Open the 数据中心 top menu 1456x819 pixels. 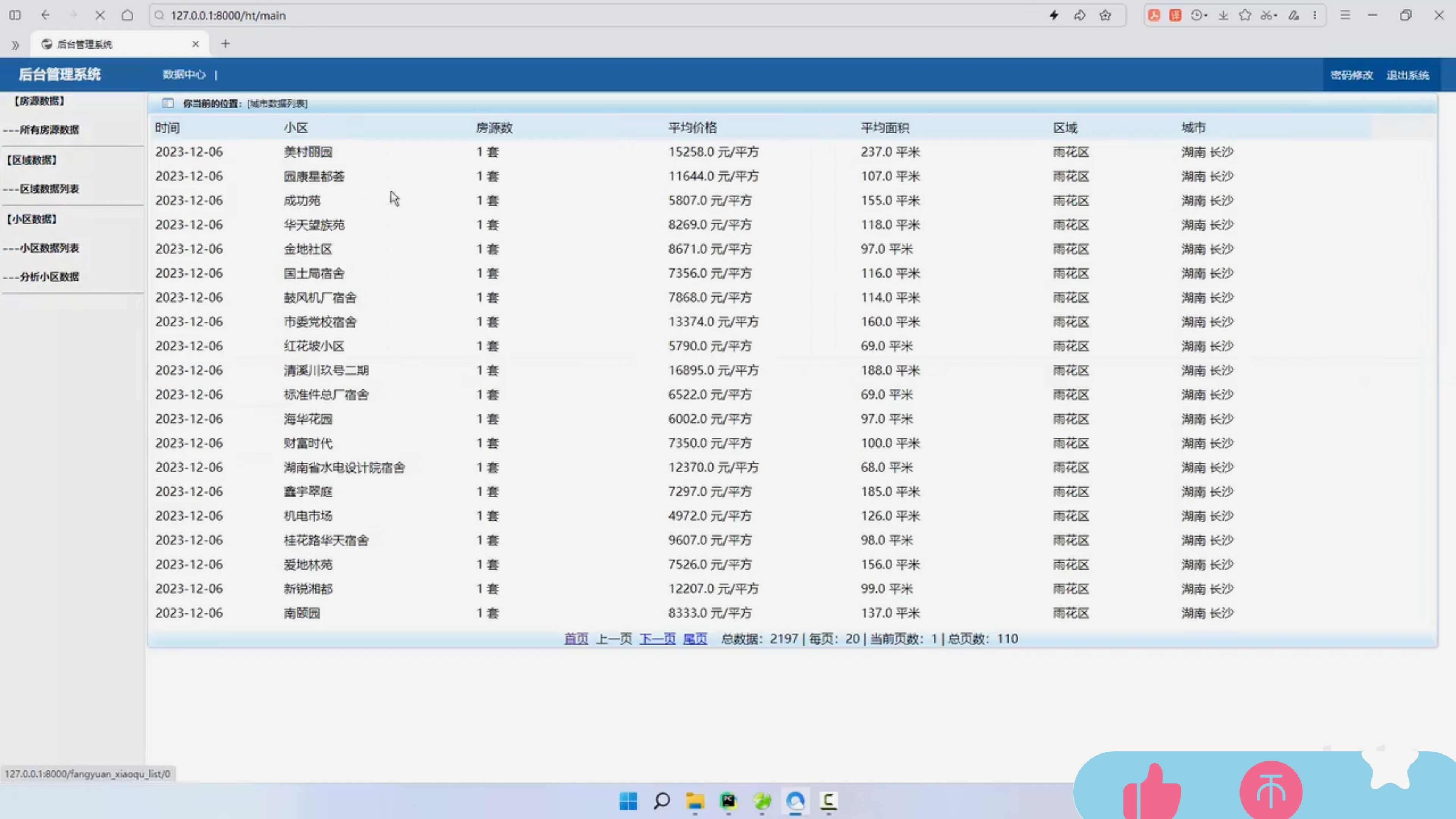[184, 75]
